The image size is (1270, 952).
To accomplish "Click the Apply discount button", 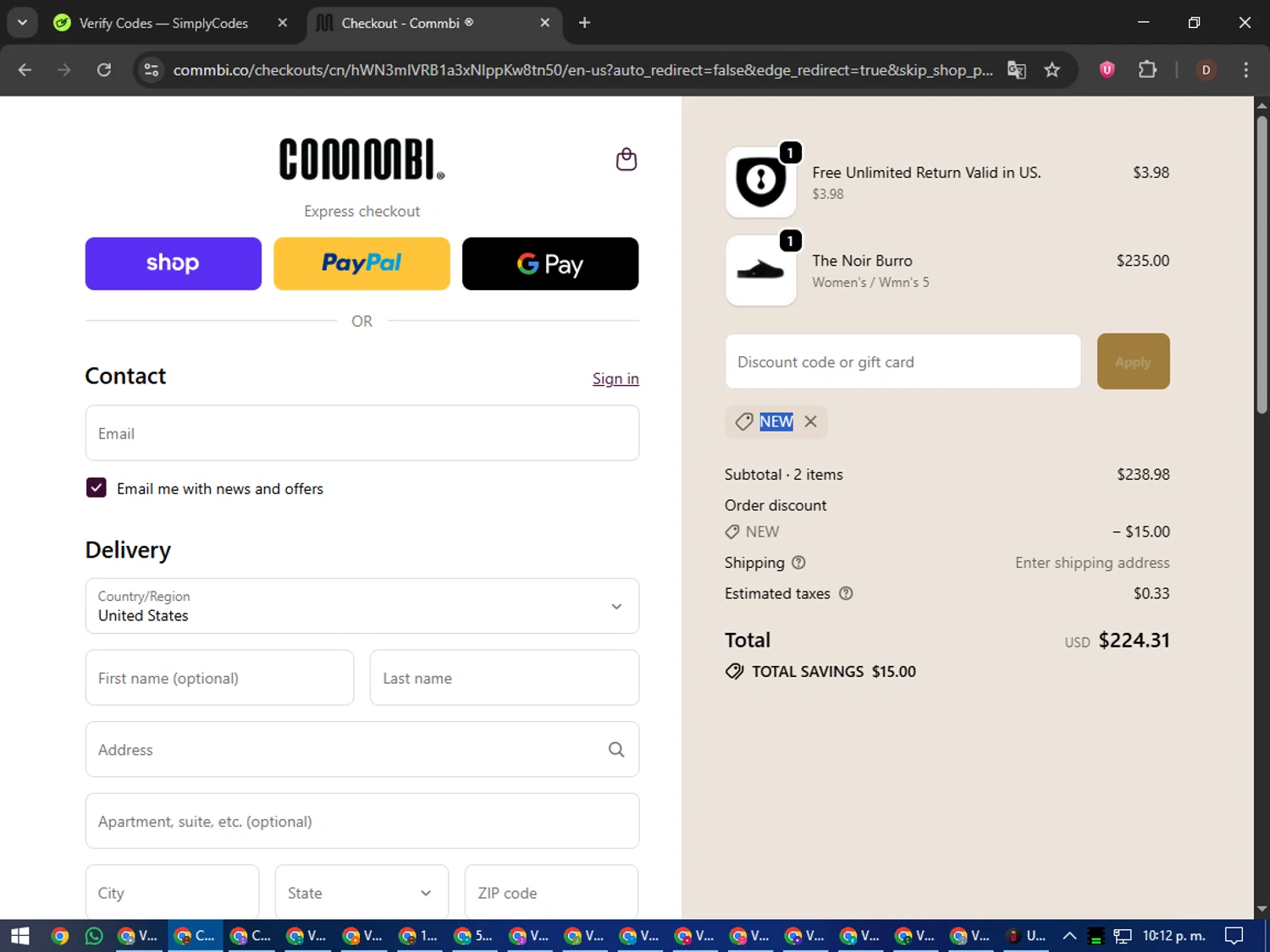I will 1133,361.
